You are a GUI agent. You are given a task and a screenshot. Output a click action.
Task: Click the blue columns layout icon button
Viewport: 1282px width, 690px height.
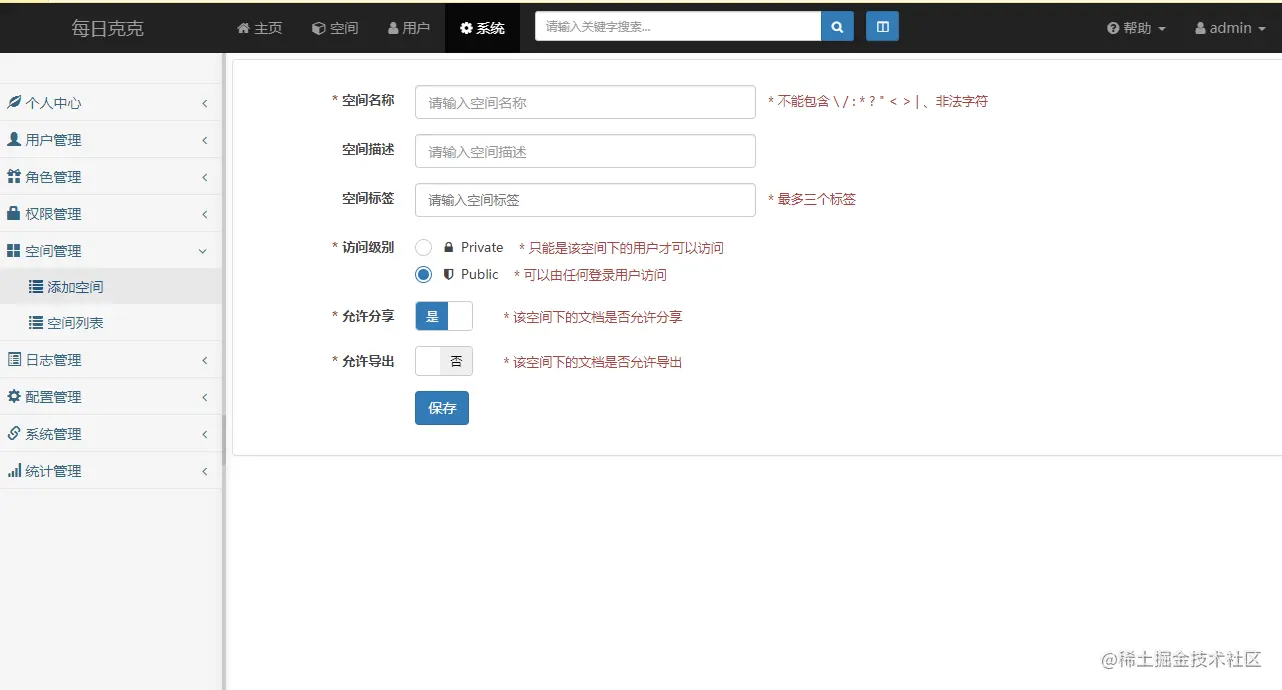[x=882, y=27]
